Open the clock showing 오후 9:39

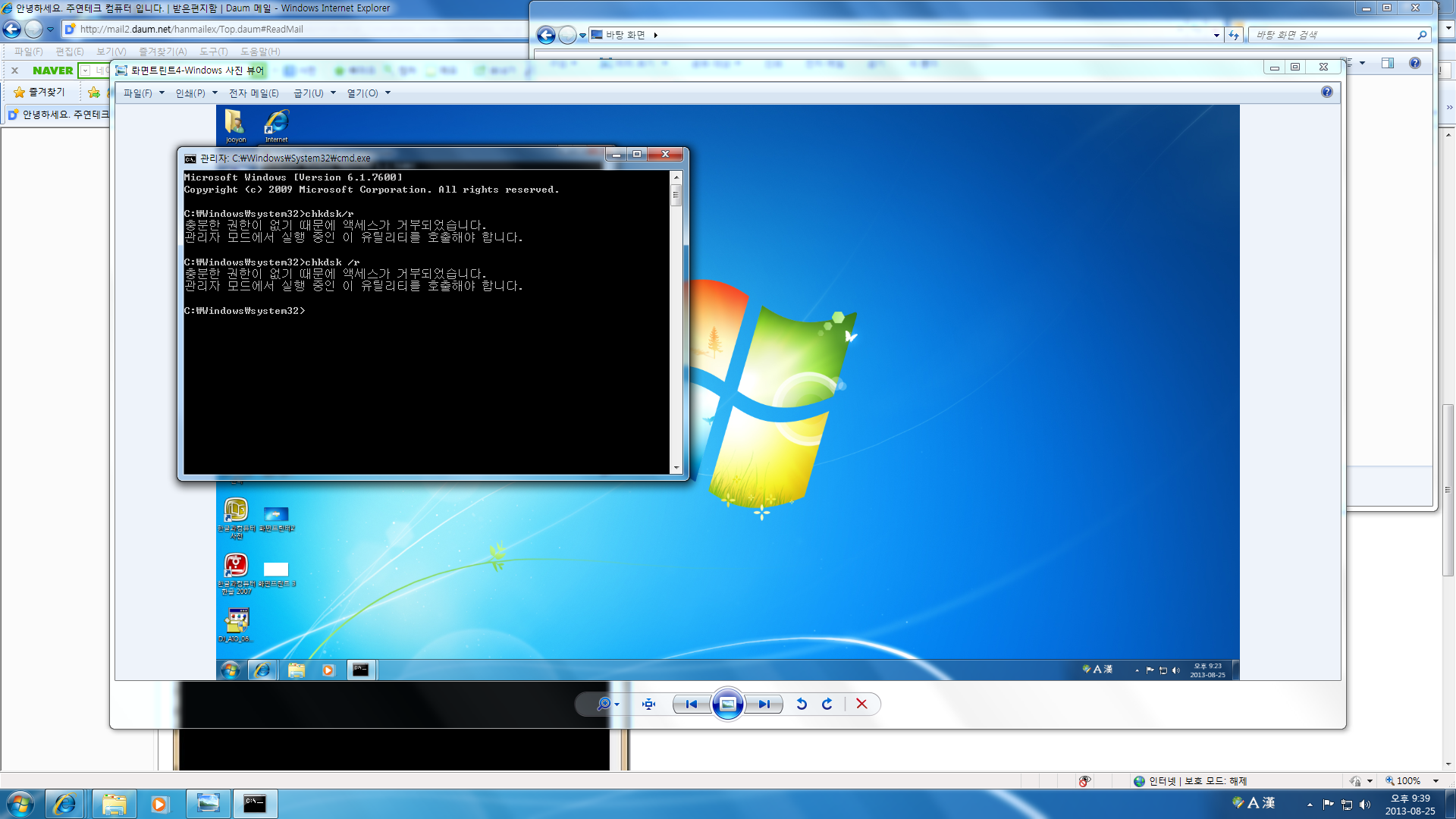click(1410, 805)
